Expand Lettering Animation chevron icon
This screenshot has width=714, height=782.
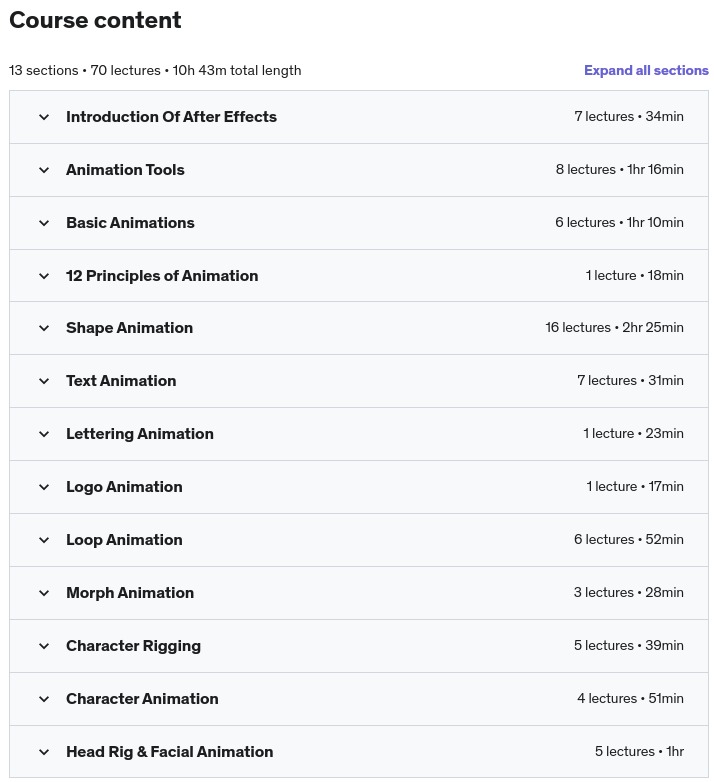(44, 434)
